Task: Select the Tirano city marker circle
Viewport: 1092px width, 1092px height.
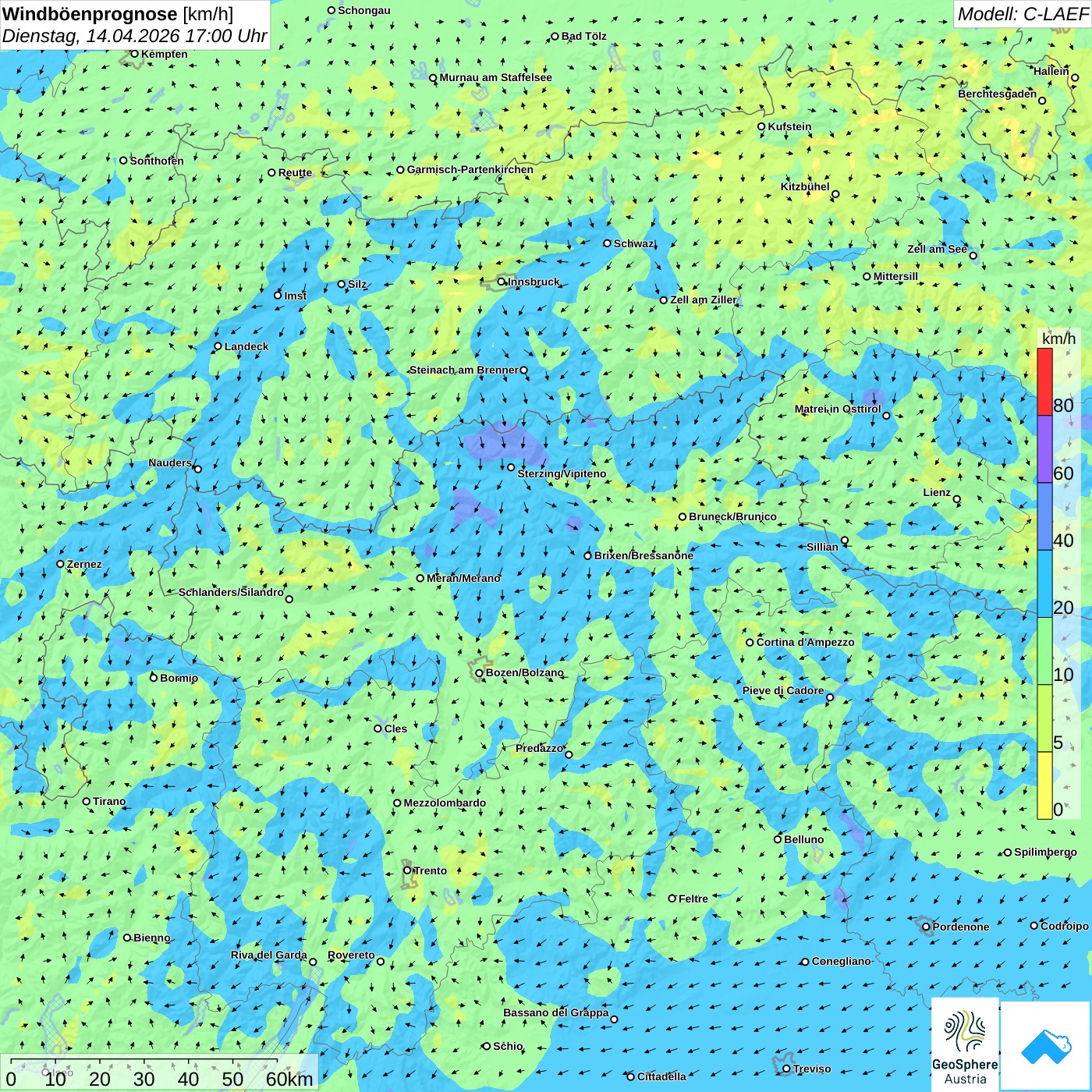Action: pyautogui.click(x=87, y=801)
